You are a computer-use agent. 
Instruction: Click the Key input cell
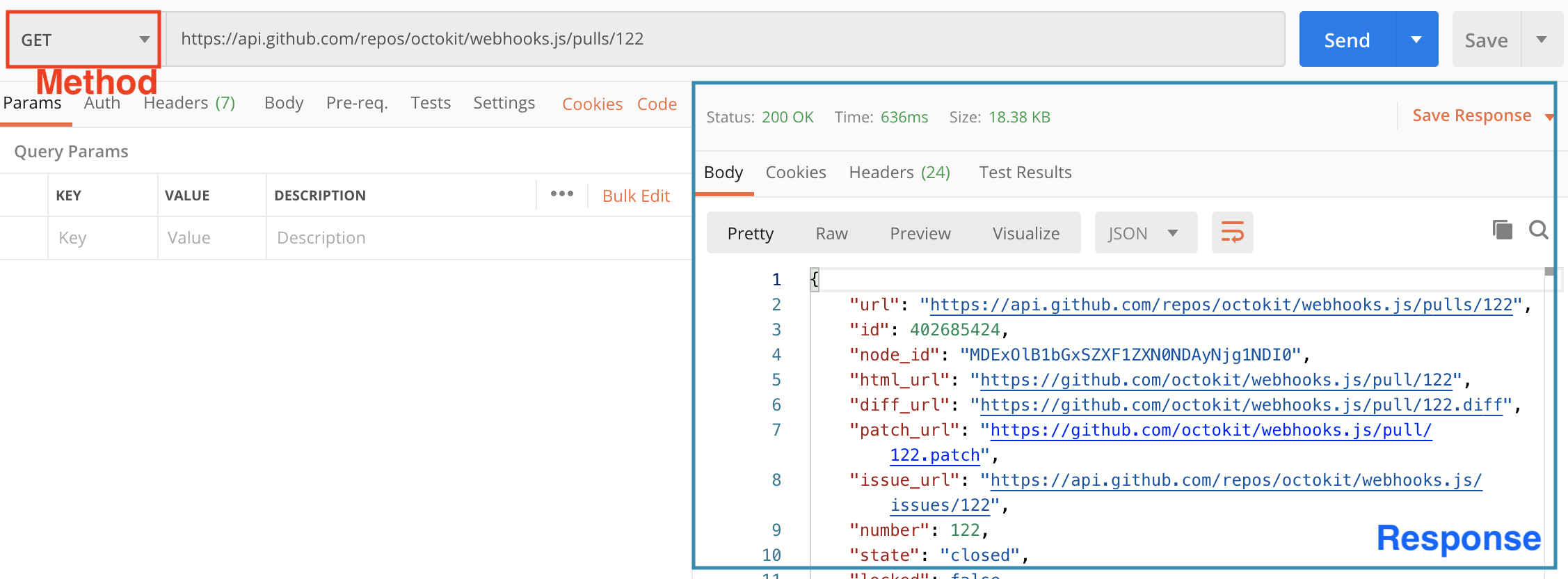tap(103, 238)
